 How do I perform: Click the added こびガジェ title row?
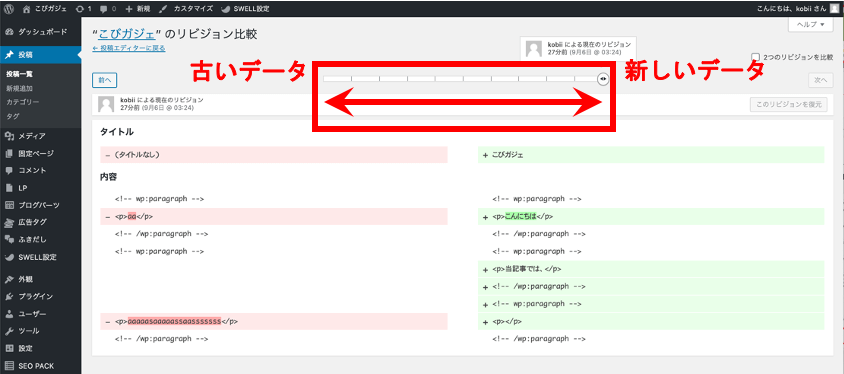(x=651, y=154)
